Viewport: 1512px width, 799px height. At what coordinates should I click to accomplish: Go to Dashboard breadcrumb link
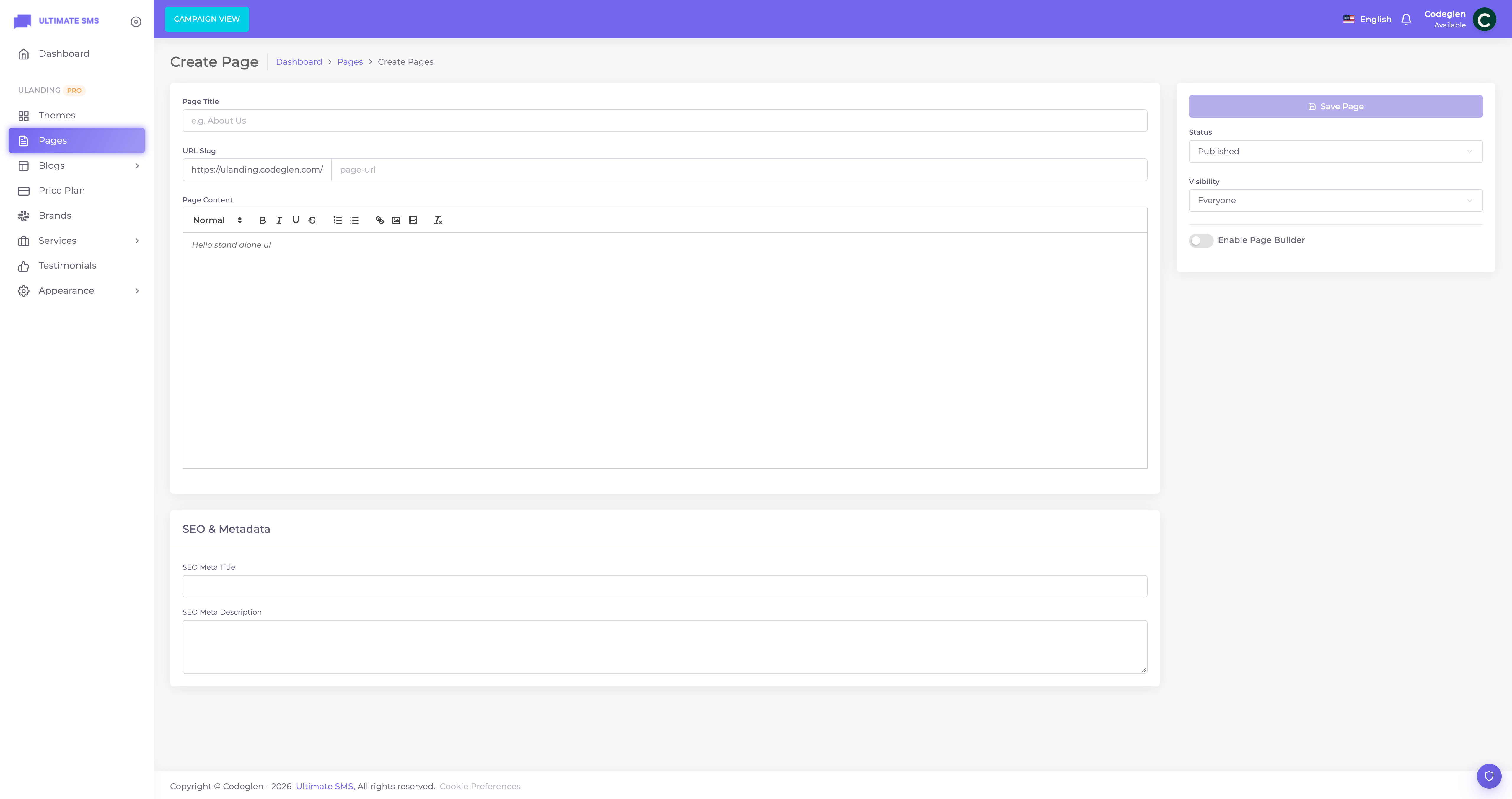(x=299, y=62)
